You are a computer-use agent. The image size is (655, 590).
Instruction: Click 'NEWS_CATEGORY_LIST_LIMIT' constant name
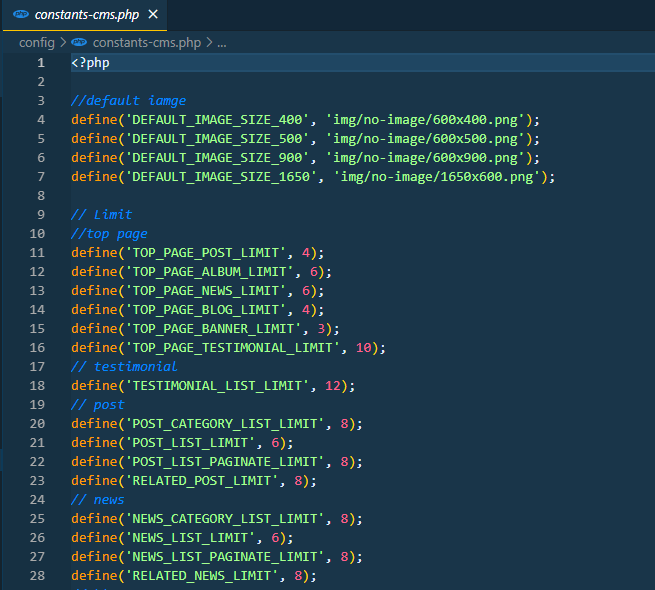click(225, 519)
